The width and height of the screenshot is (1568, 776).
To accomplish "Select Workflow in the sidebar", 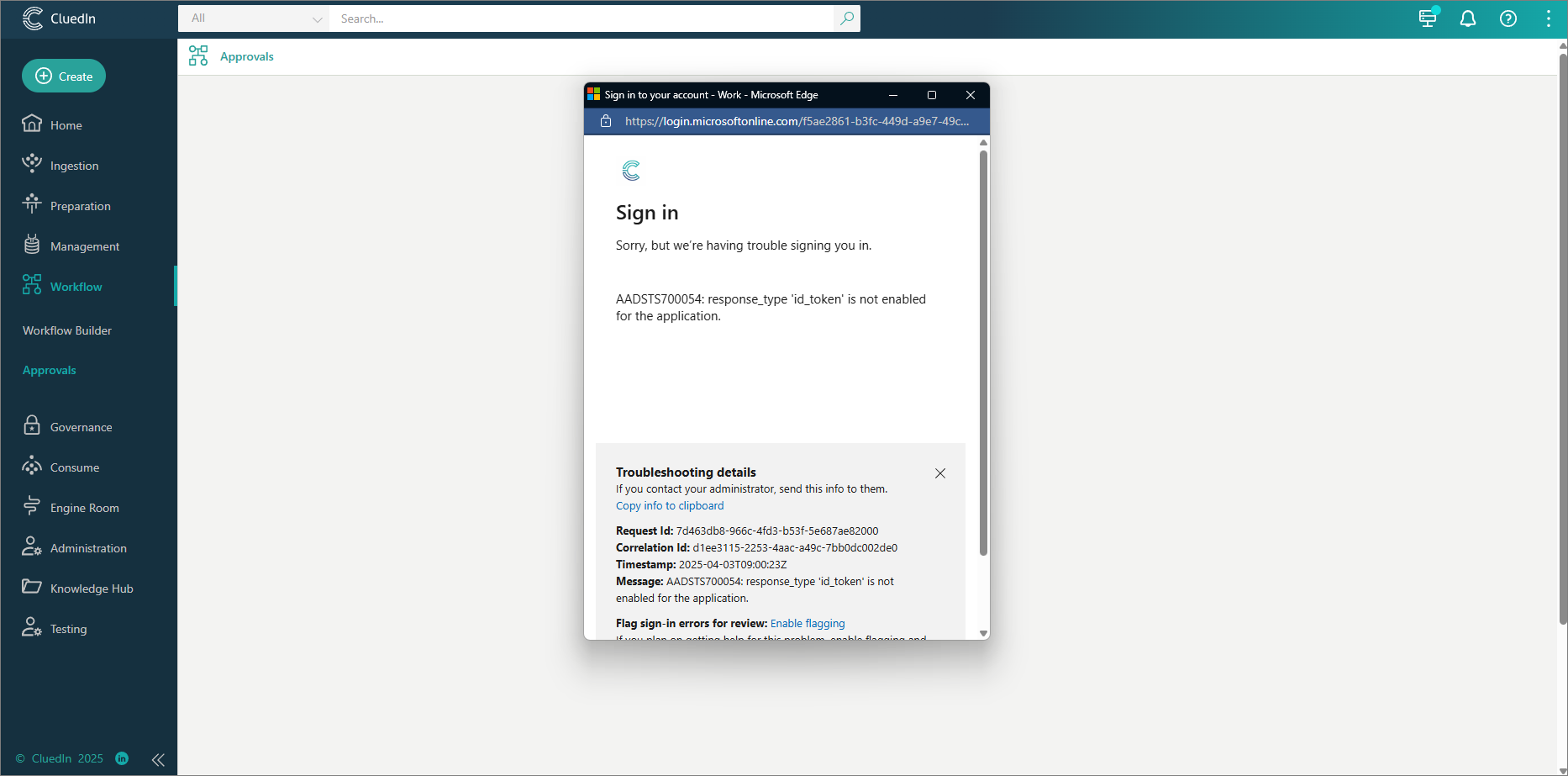I will tap(76, 287).
